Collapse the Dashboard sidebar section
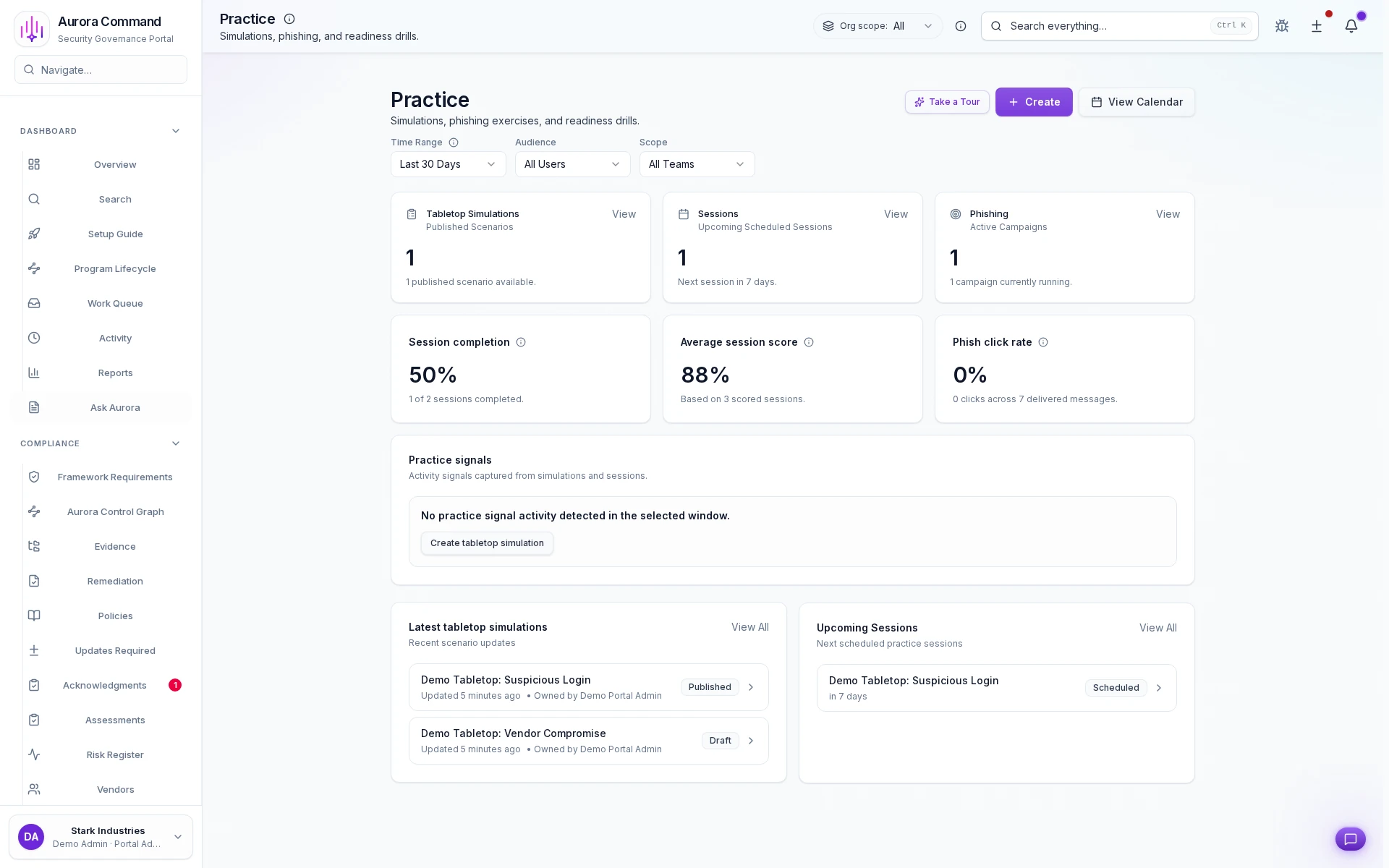 pyautogui.click(x=176, y=131)
